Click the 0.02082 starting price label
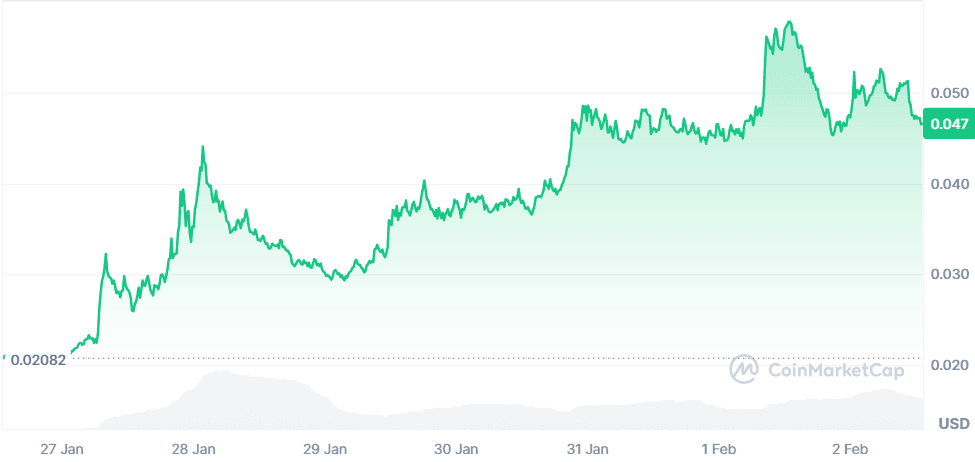Viewport: 975px width, 462px height. (x=38, y=360)
